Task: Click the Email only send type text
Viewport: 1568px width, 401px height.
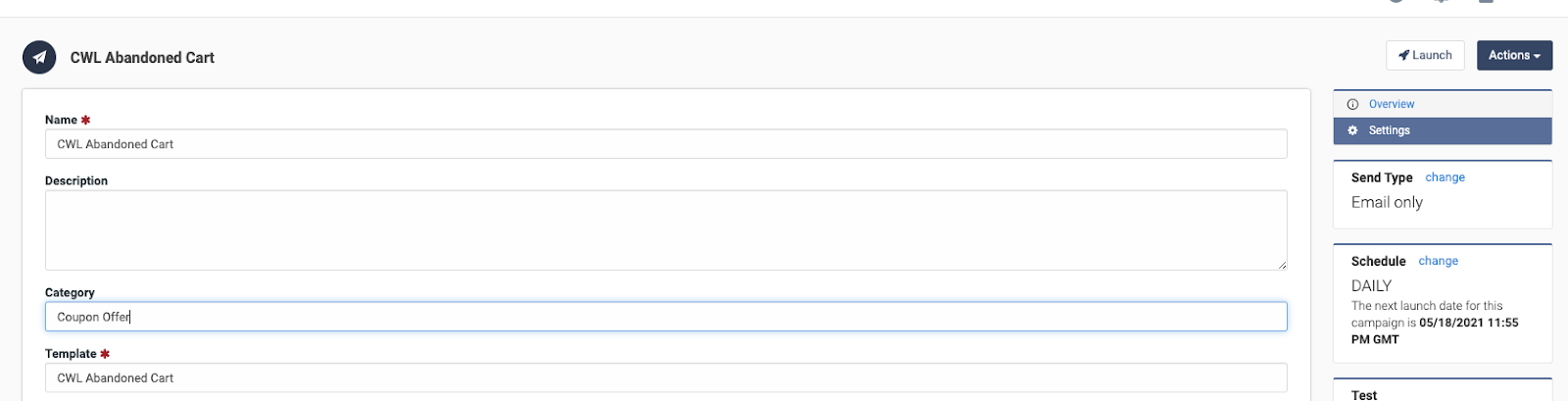Action: tap(1387, 202)
